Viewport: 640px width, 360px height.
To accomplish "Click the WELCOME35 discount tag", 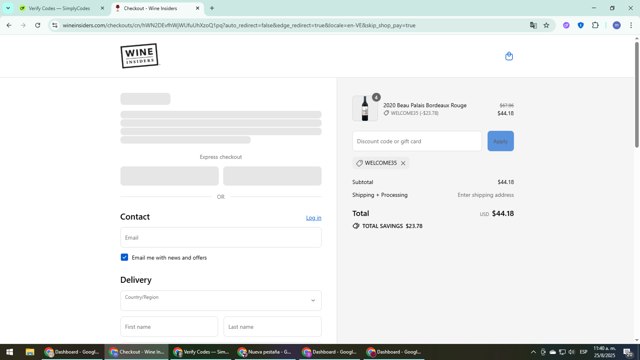I will click(380, 163).
